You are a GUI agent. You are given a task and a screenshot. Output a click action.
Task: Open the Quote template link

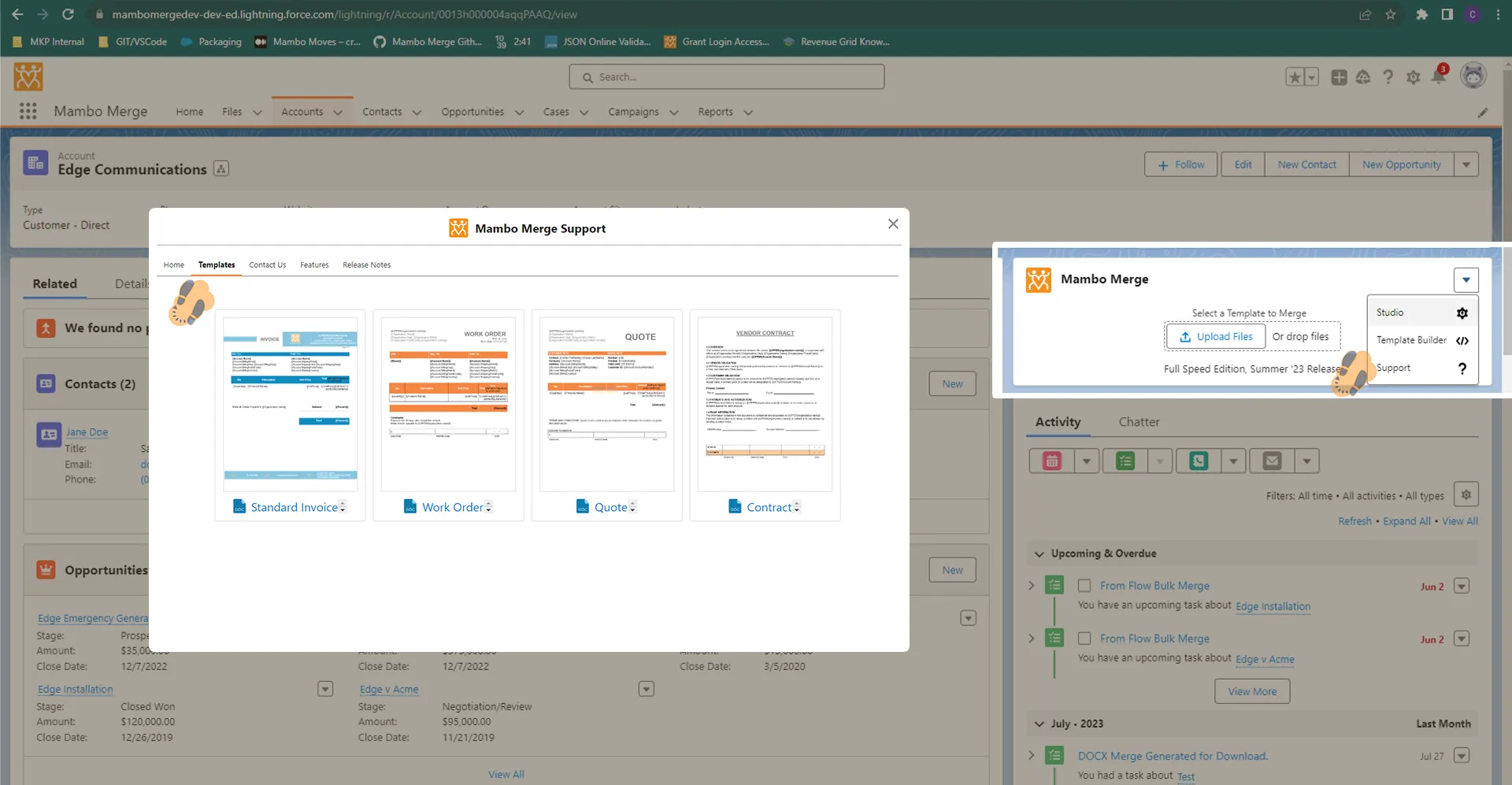pos(611,508)
